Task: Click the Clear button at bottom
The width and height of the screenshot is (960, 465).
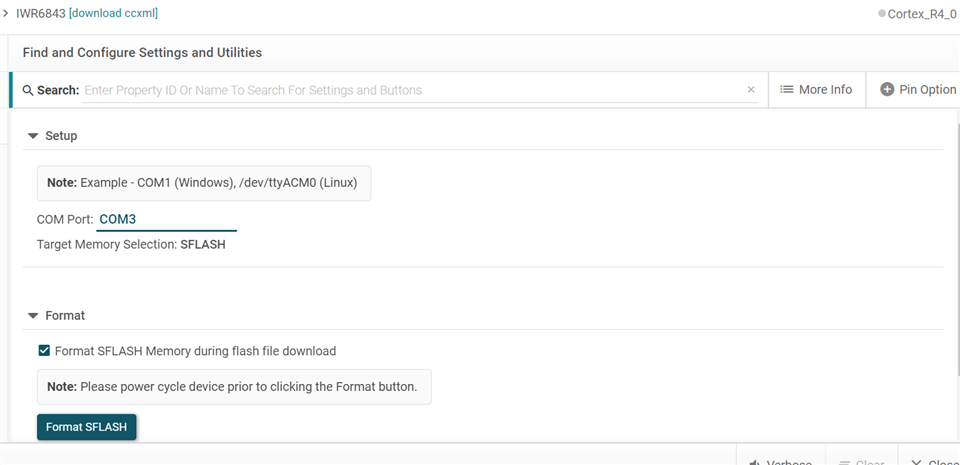Action: tap(862, 462)
